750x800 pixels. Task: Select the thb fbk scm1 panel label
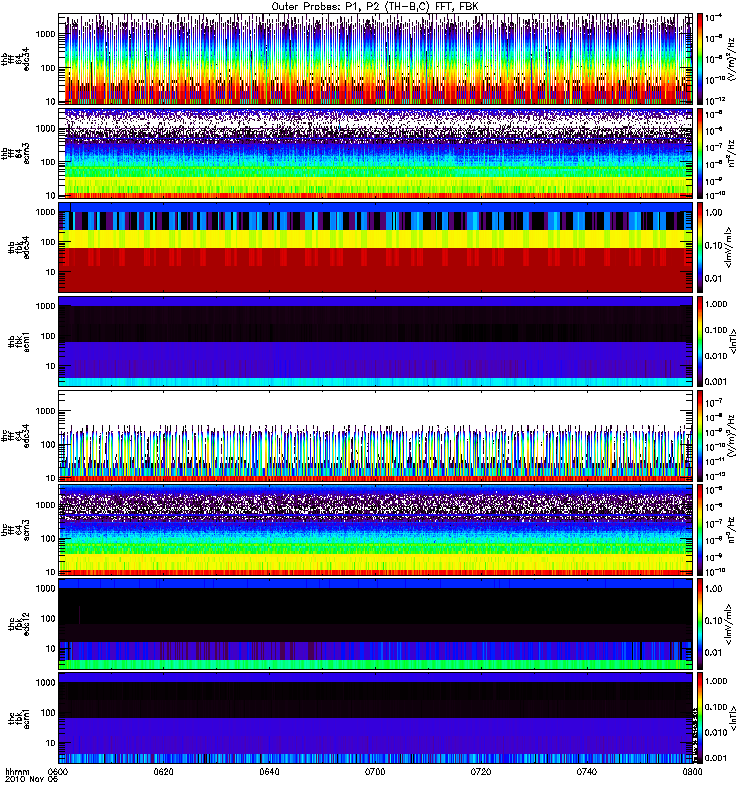[19, 341]
